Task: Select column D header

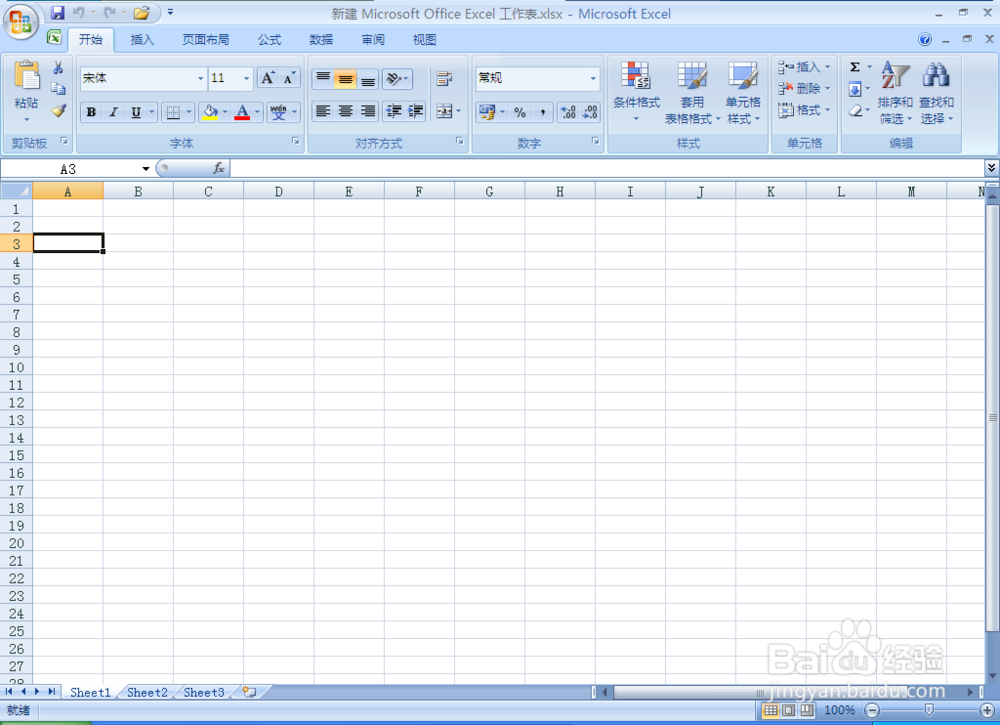Action: [x=279, y=191]
